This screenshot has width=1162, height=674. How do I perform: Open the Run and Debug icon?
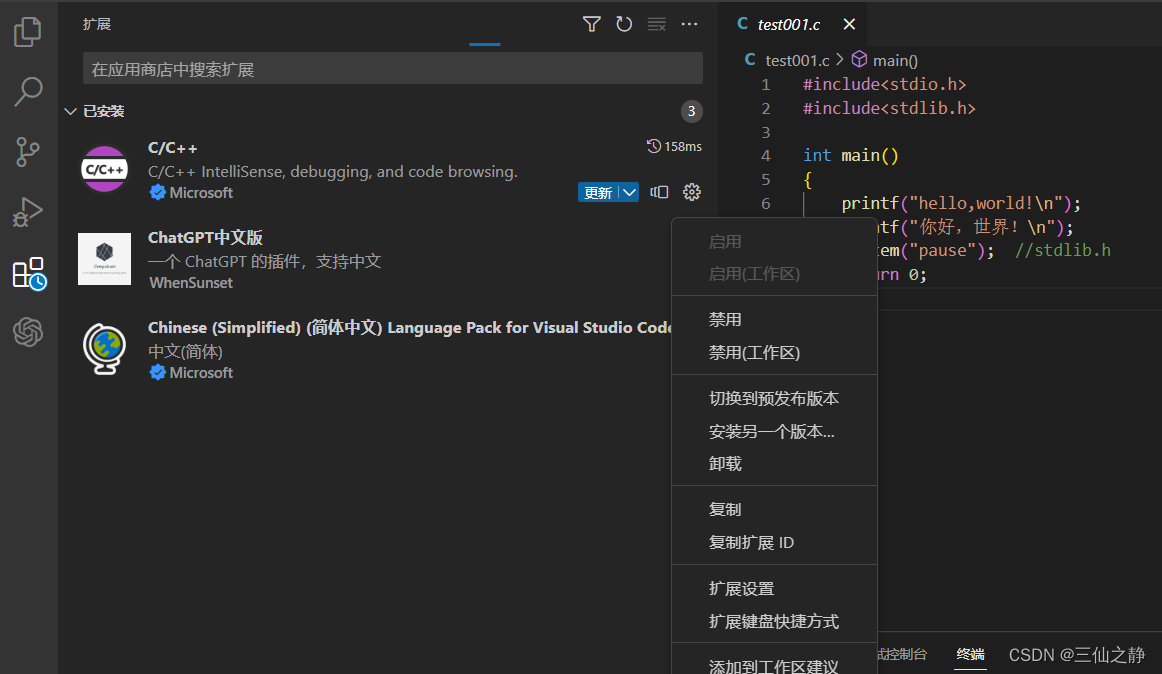pyautogui.click(x=28, y=212)
